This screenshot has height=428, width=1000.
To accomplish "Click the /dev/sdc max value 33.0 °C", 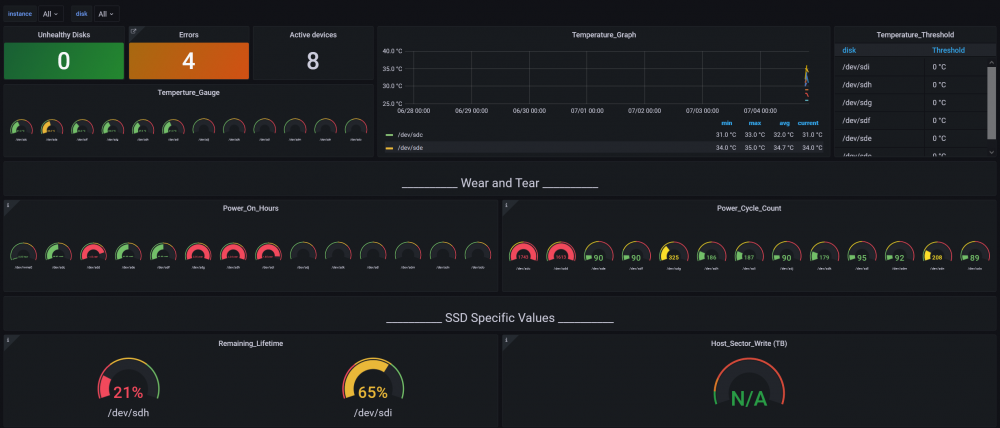I will 754,135.
